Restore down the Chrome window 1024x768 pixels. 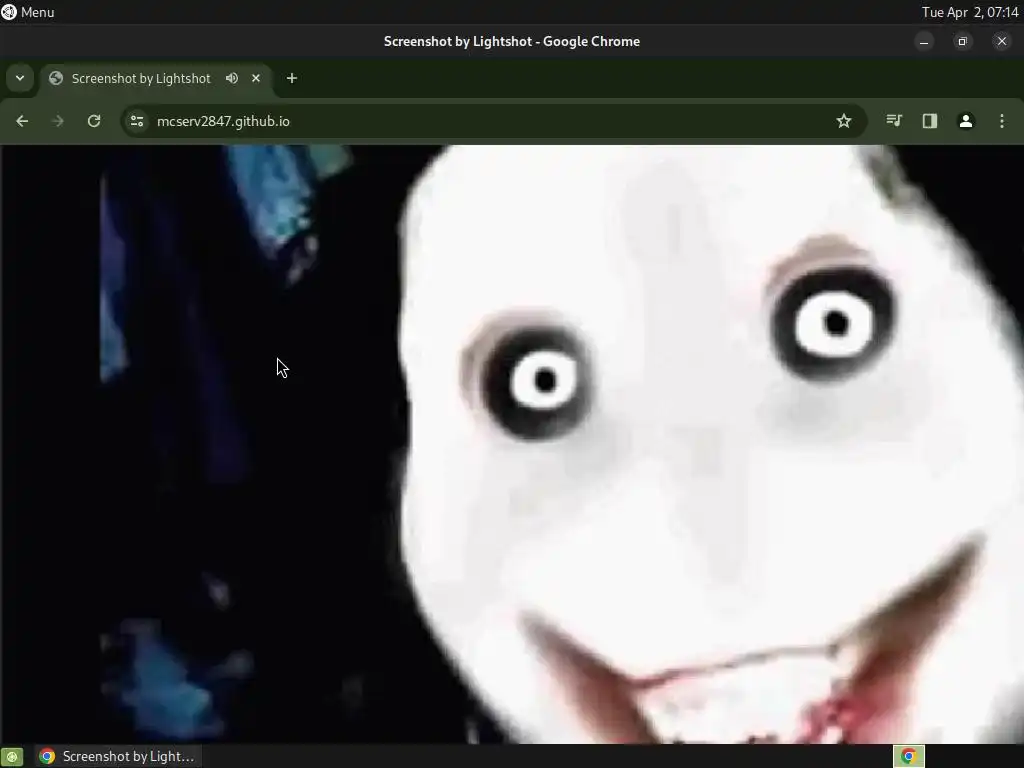(x=962, y=42)
